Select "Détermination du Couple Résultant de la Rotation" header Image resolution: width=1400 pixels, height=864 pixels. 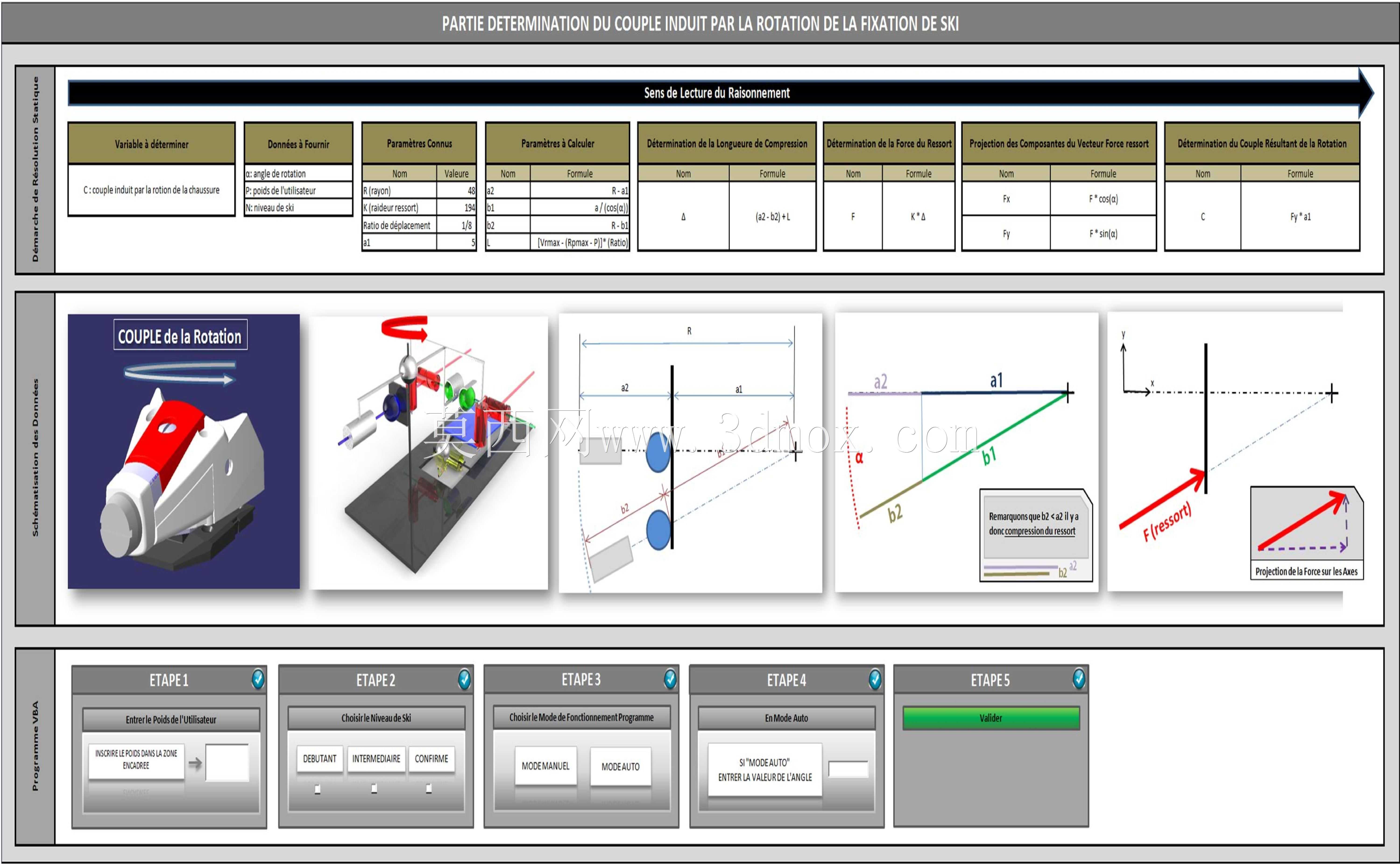coord(1262,143)
